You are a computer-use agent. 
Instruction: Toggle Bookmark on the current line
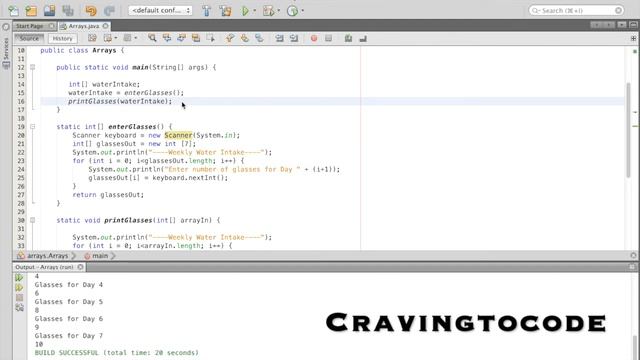[259, 38]
